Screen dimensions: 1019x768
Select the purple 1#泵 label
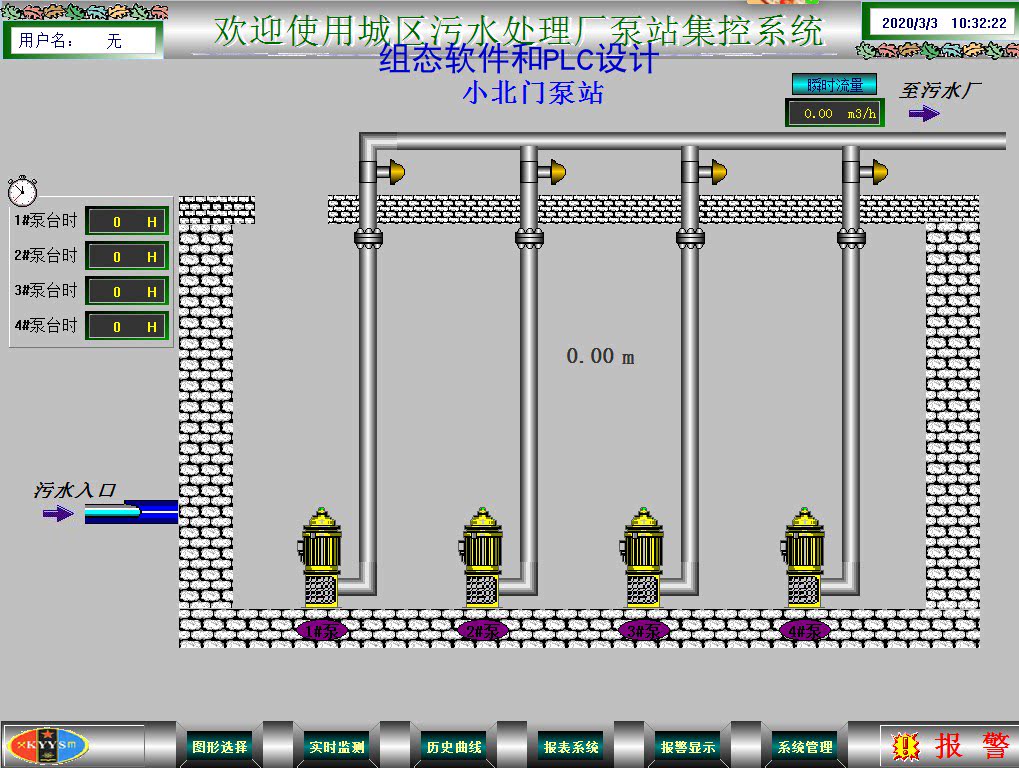pyautogui.click(x=321, y=630)
